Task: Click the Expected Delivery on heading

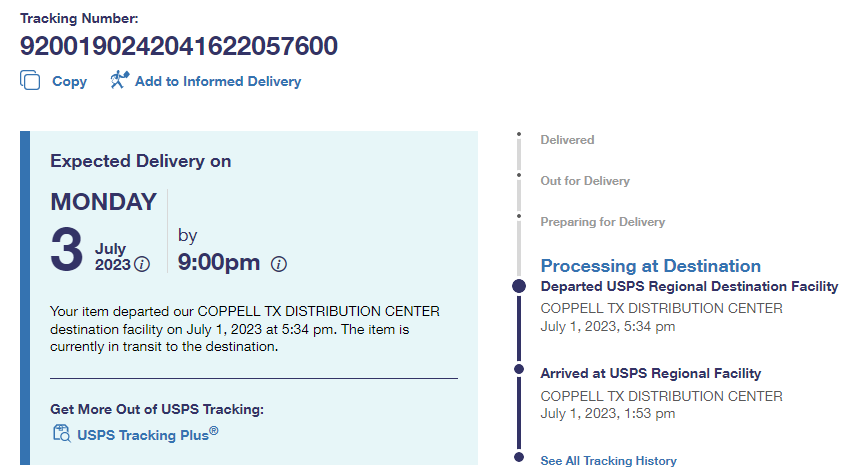Action: 140,161
